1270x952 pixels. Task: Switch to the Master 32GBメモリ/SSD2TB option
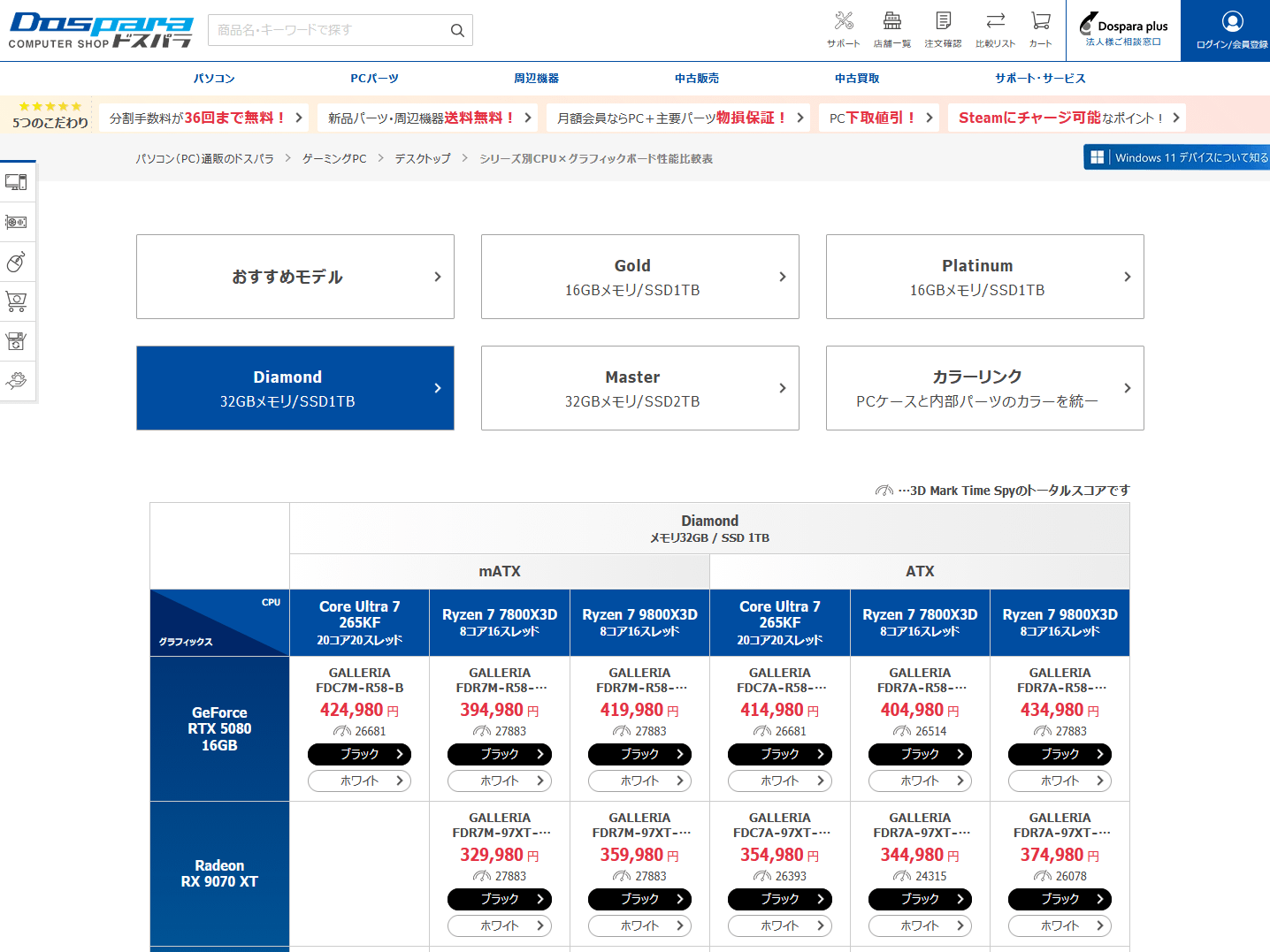[639, 388]
